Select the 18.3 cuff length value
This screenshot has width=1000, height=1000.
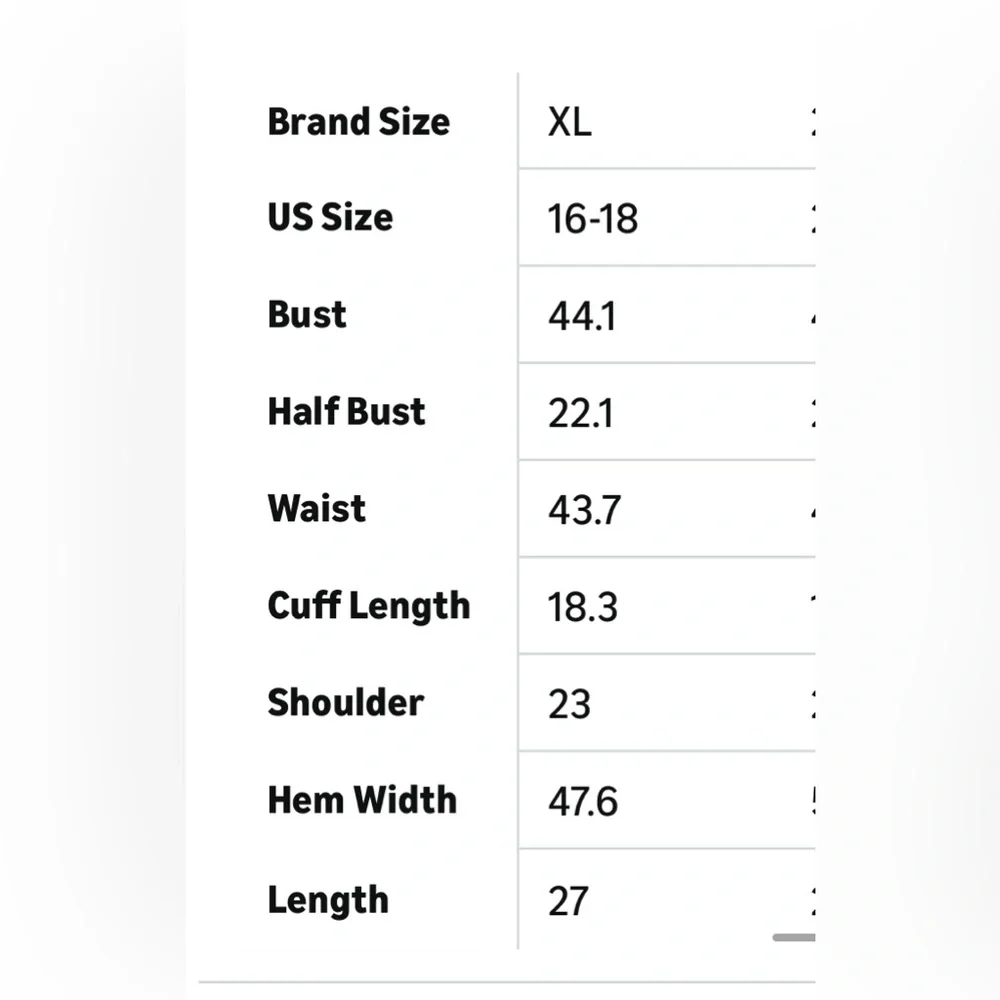pos(582,607)
